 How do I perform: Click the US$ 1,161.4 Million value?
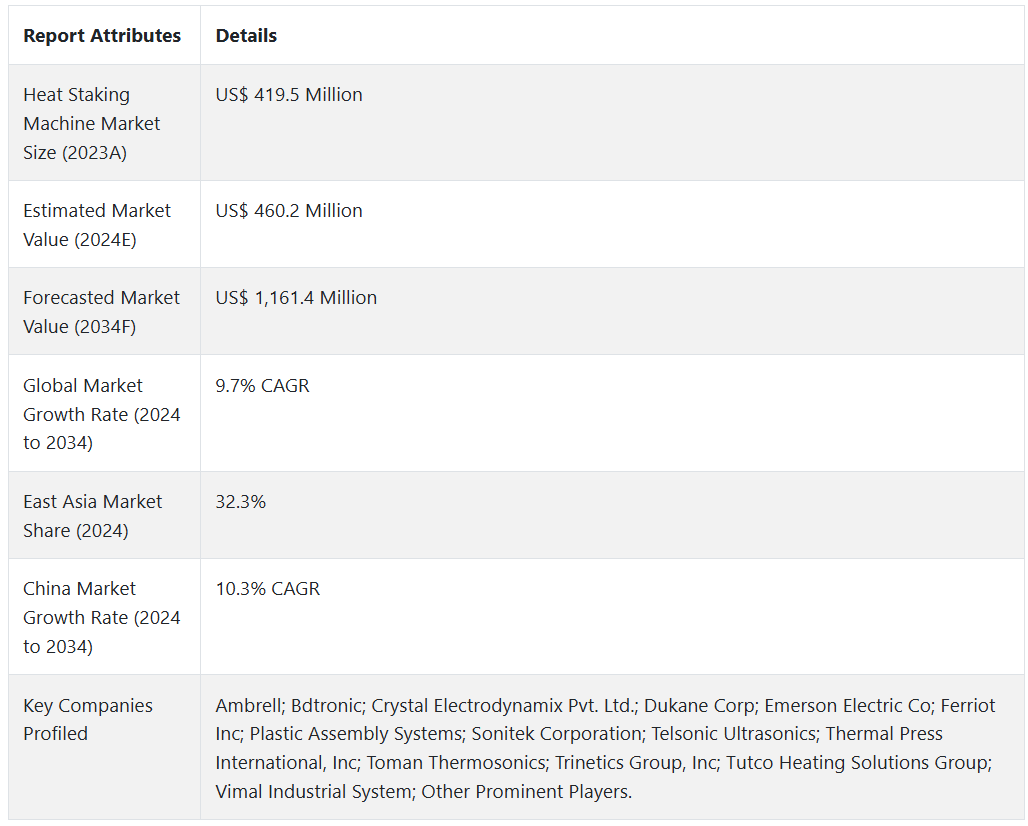tap(296, 298)
